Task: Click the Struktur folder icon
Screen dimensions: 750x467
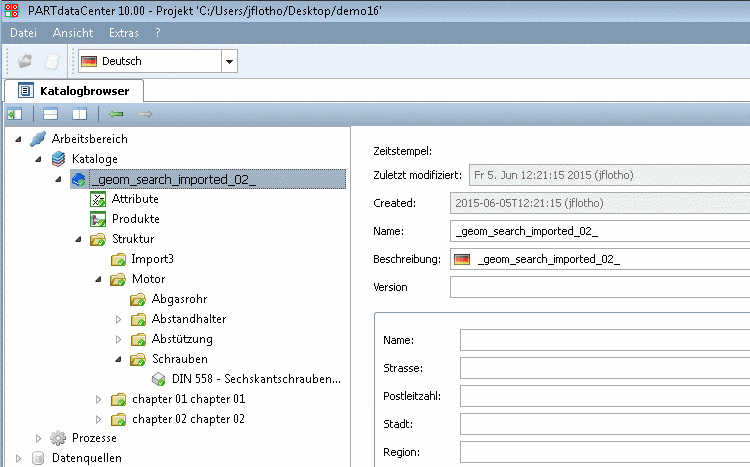Action: click(98, 239)
